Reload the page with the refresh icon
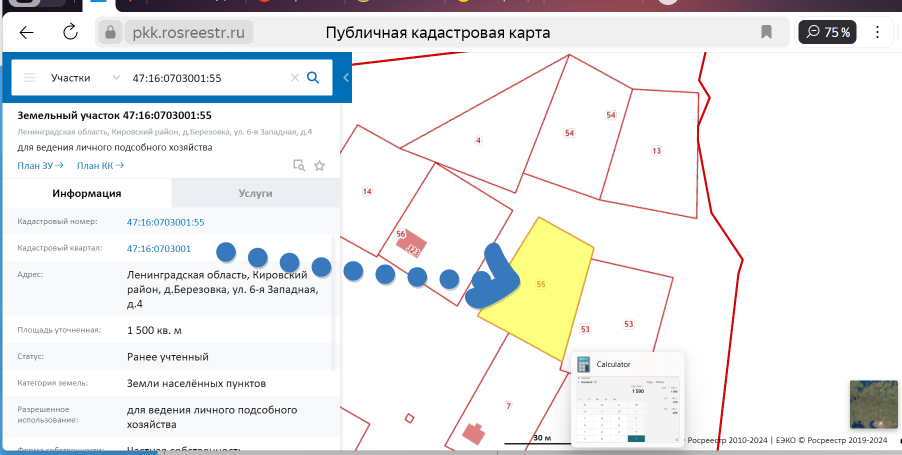Screen dimensions: 902x455 pos(70,32)
